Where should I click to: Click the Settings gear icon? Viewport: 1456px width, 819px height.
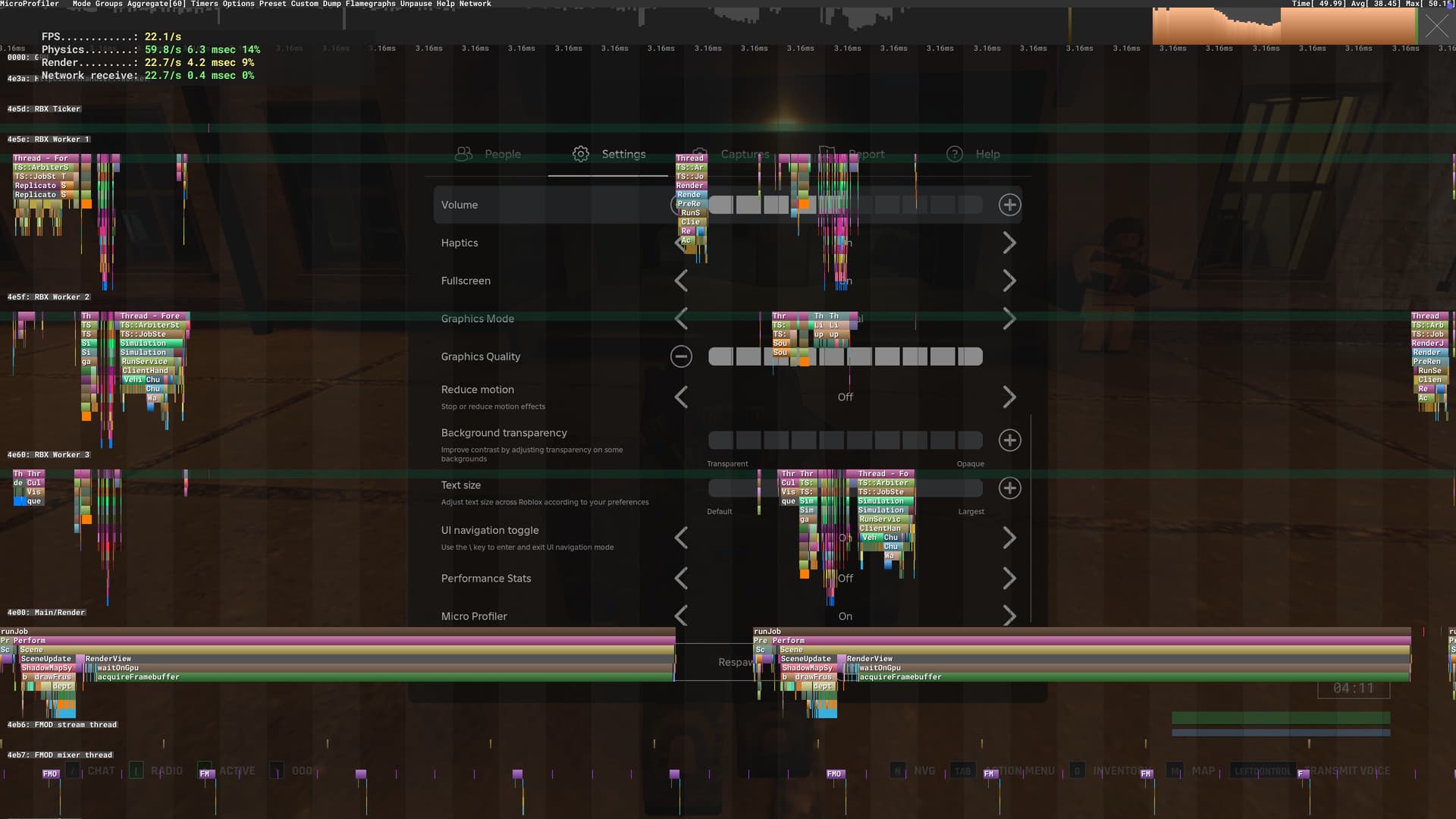[580, 154]
